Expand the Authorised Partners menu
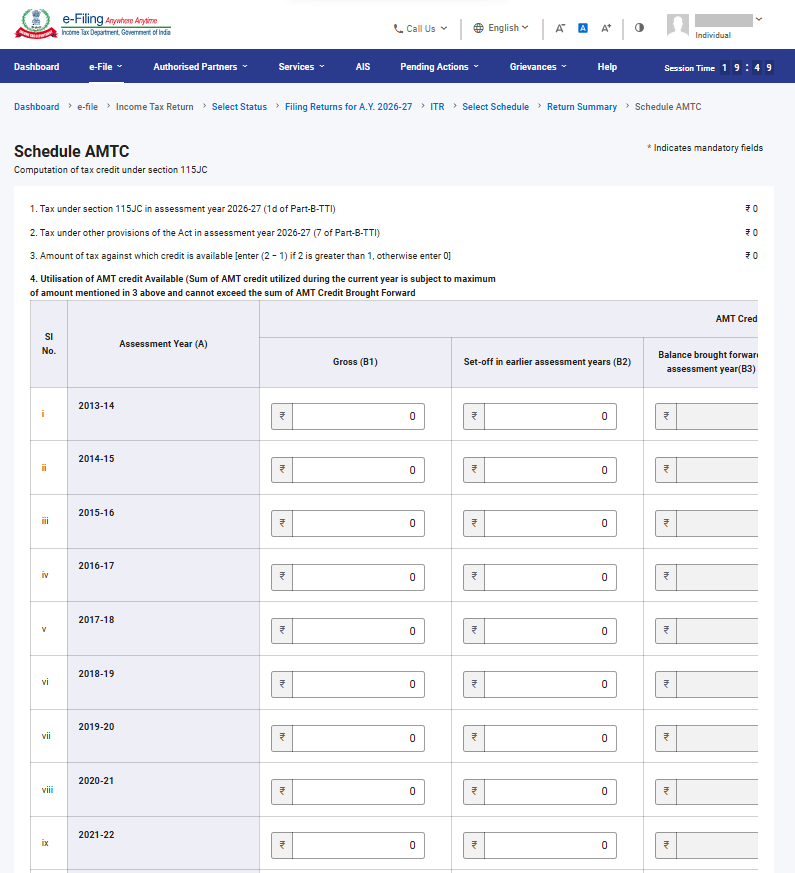795x873 pixels. [x=200, y=67]
